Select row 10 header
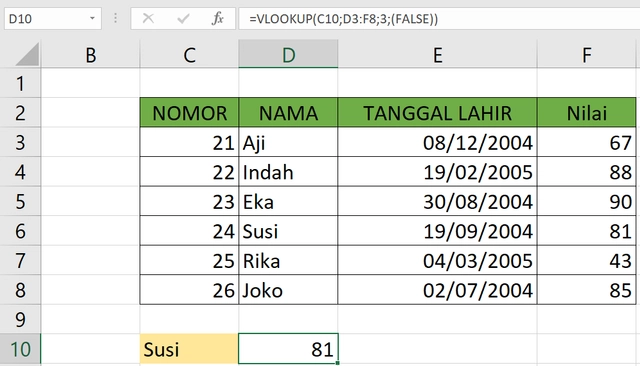The image size is (640, 366). tap(20, 349)
